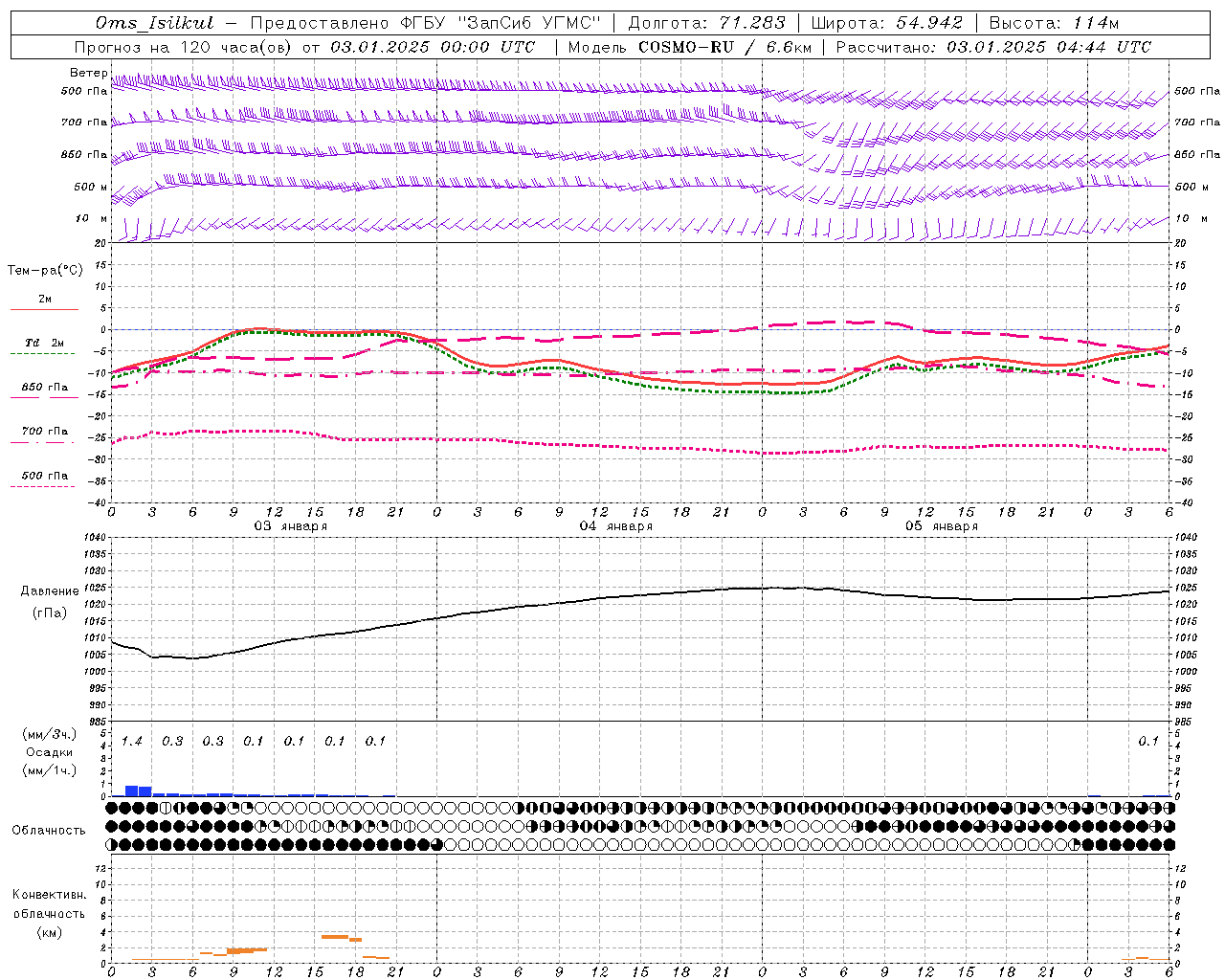Click the Осадки precipitation label
Viewport: 1225px width, 980px height.
pyautogui.click(x=49, y=752)
